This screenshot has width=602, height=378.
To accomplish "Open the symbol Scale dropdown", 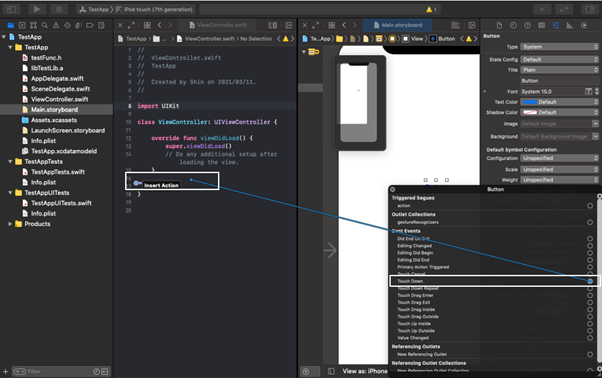I will 559,170.
